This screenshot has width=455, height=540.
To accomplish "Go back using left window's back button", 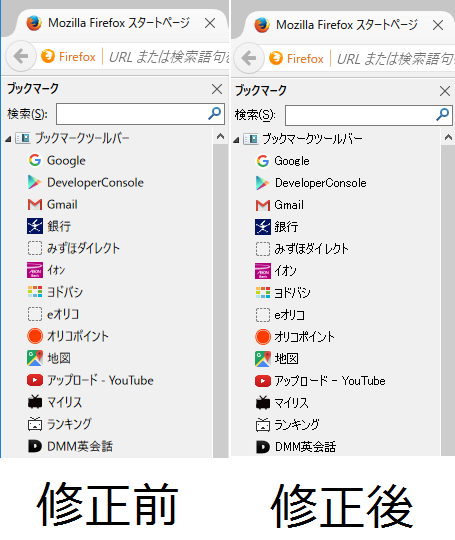I will click(x=21, y=56).
